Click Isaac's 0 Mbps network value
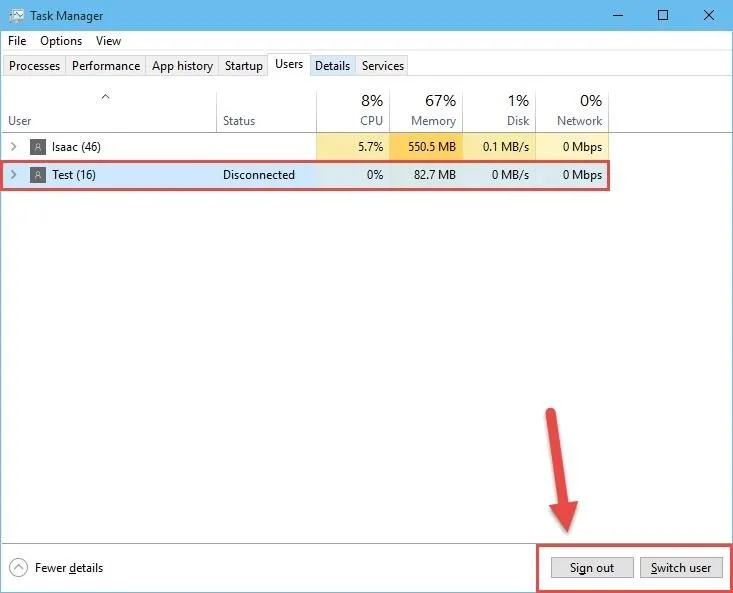This screenshot has height=593, width=733. point(582,147)
